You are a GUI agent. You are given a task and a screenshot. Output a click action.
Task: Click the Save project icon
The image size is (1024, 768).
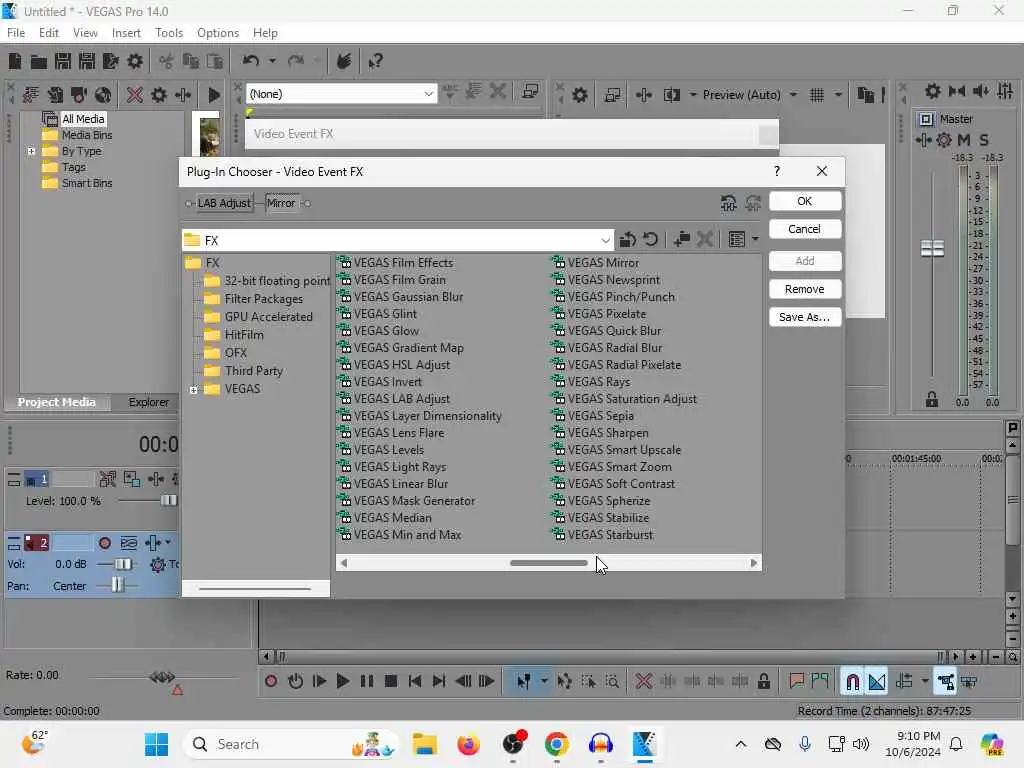tap(63, 61)
